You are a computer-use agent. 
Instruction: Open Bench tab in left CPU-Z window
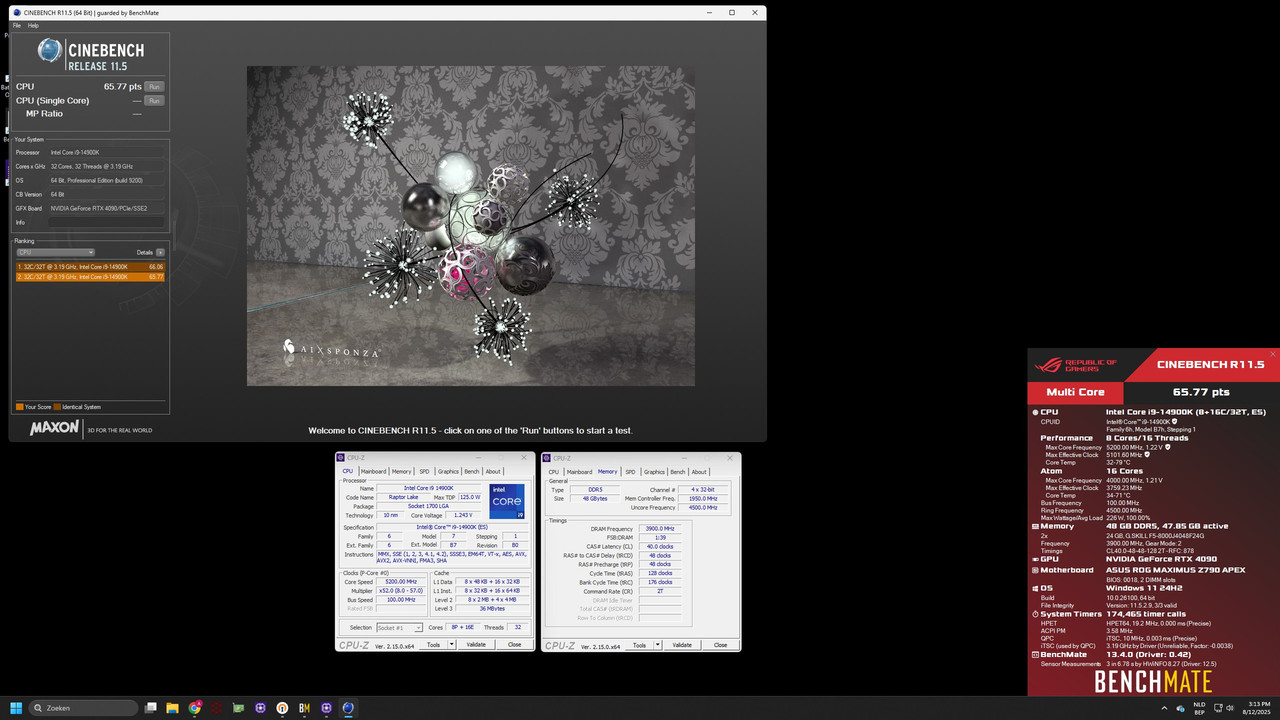pos(472,472)
